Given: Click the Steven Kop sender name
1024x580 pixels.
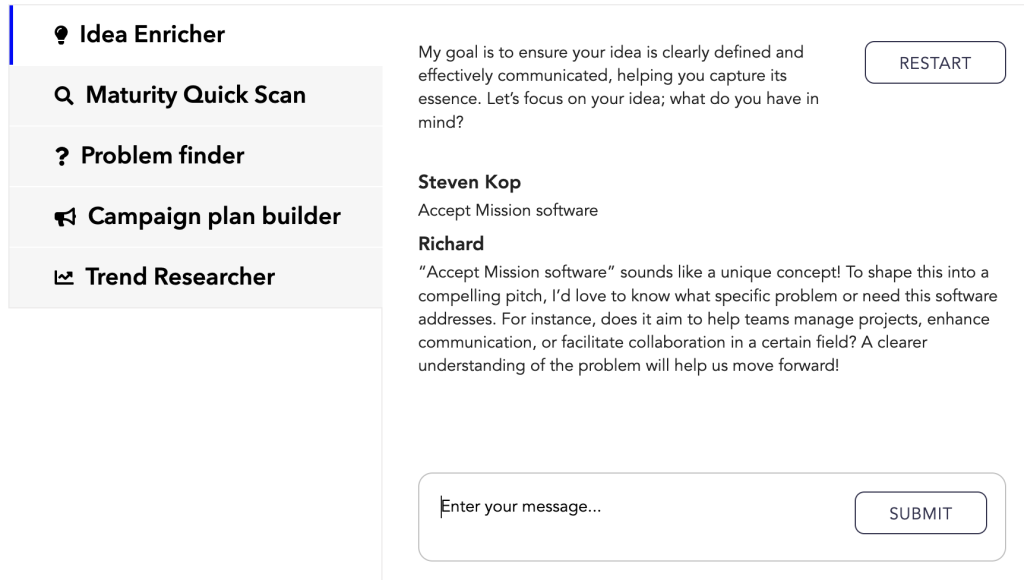Looking at the screenshot, I should pos(469,182).
